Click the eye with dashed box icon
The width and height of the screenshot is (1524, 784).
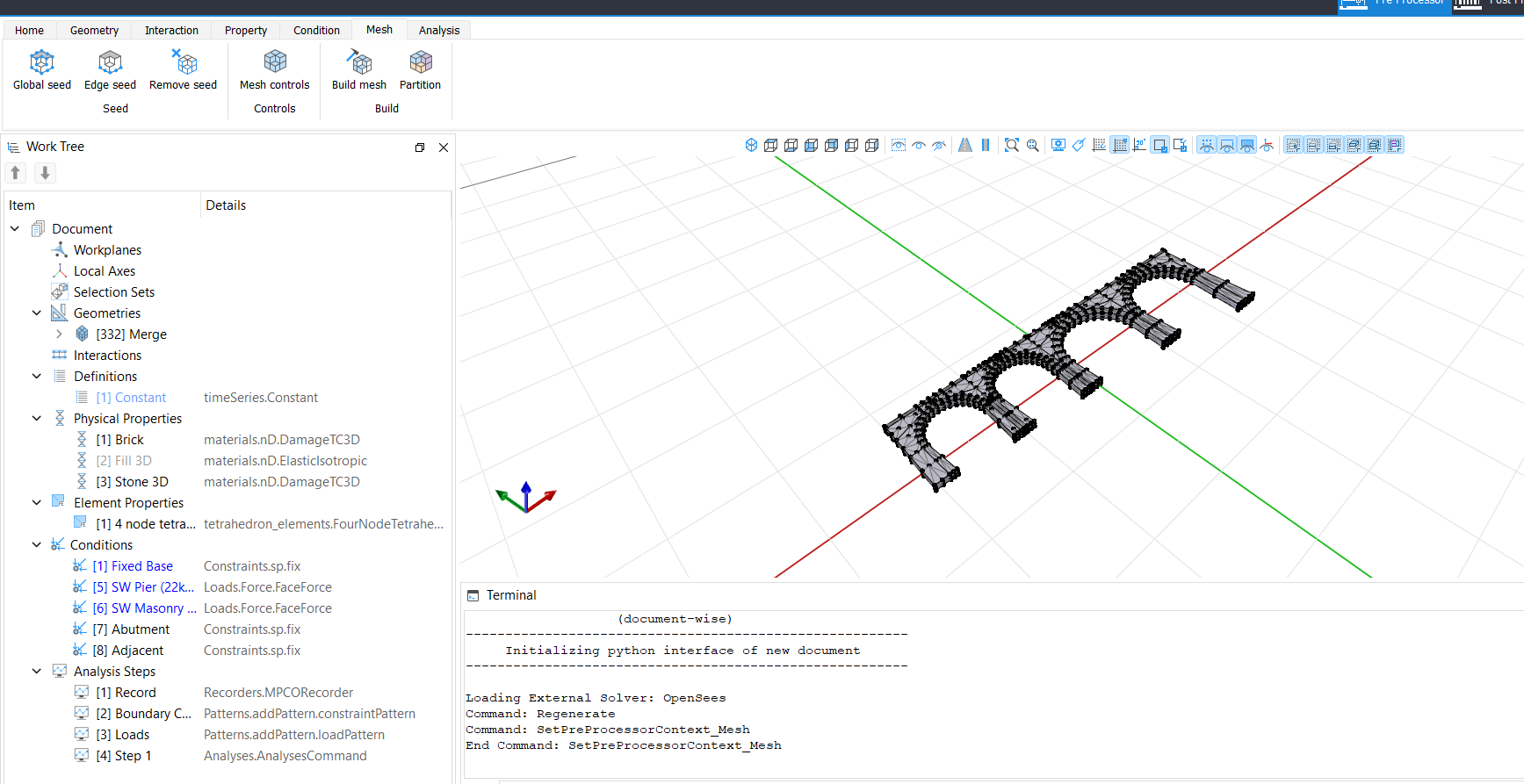899,145
